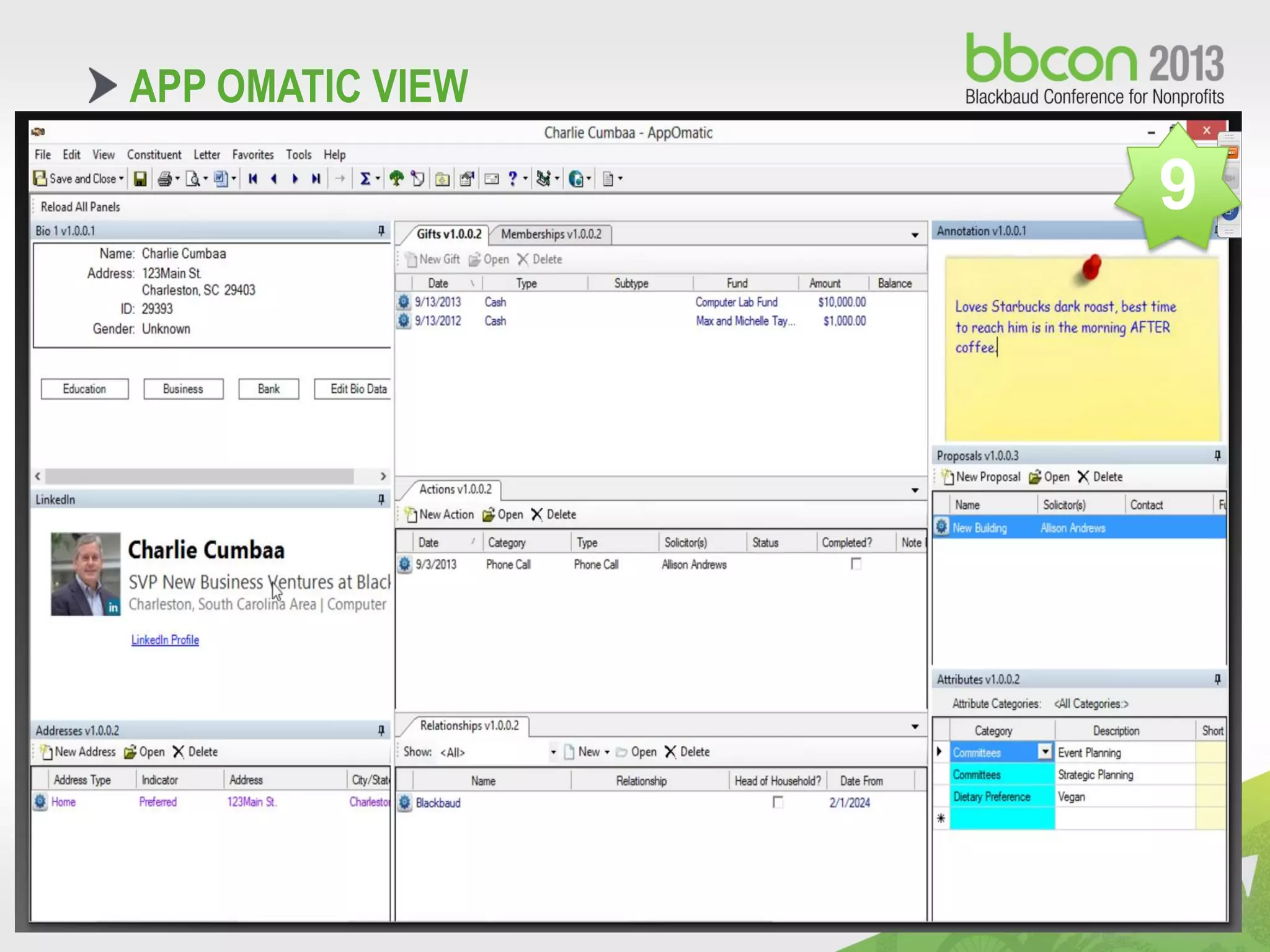Open the Actions panel dropdown arrow

click(x=915, y=490)
